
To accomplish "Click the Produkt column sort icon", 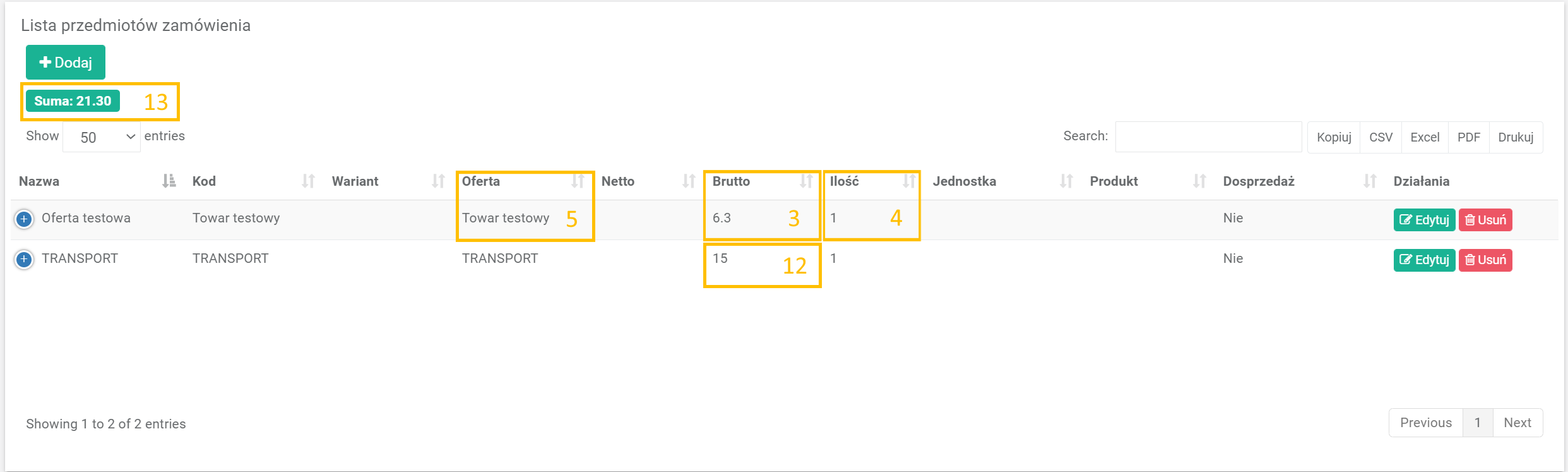I will click(1199, 181).
